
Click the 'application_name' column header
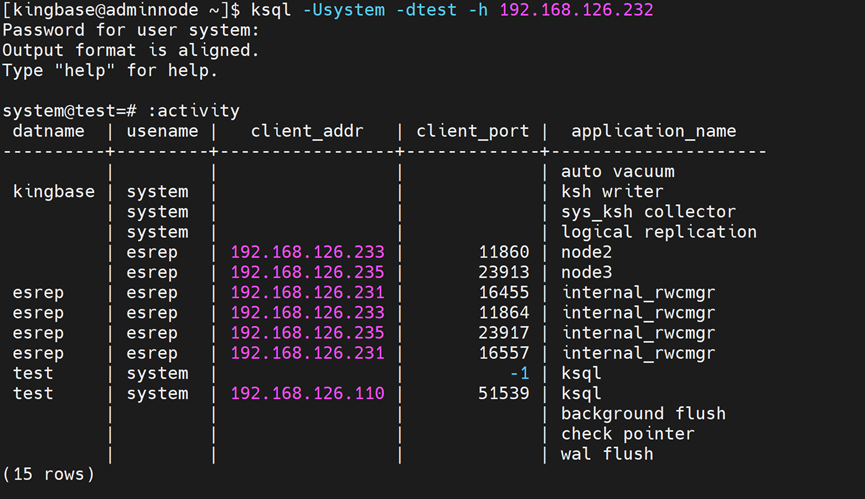coord(654,131)
